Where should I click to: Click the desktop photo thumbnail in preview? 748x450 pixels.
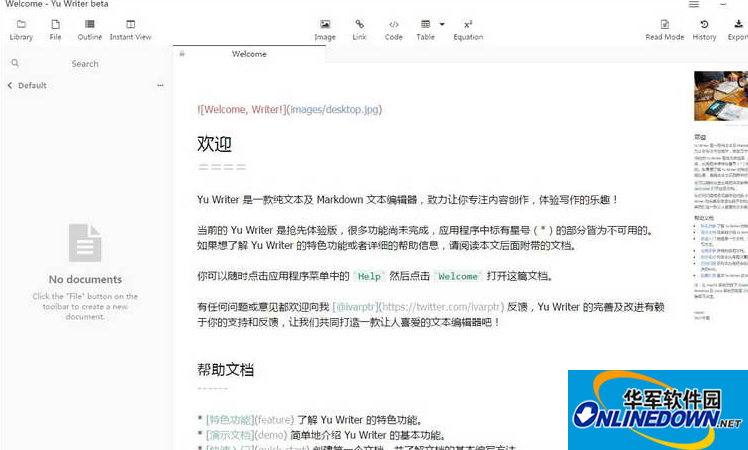pyautogui.click(x=721, y=96)
